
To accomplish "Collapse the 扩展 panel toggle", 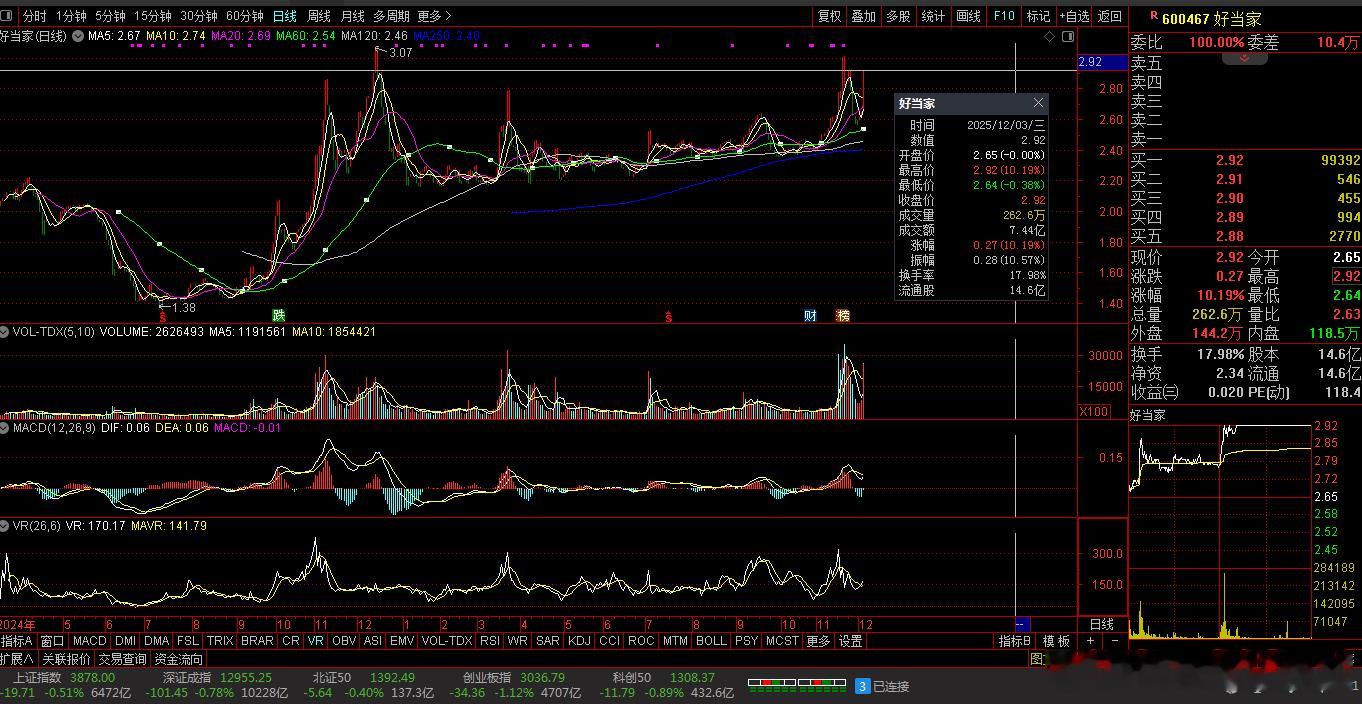I will click(18, 659).
